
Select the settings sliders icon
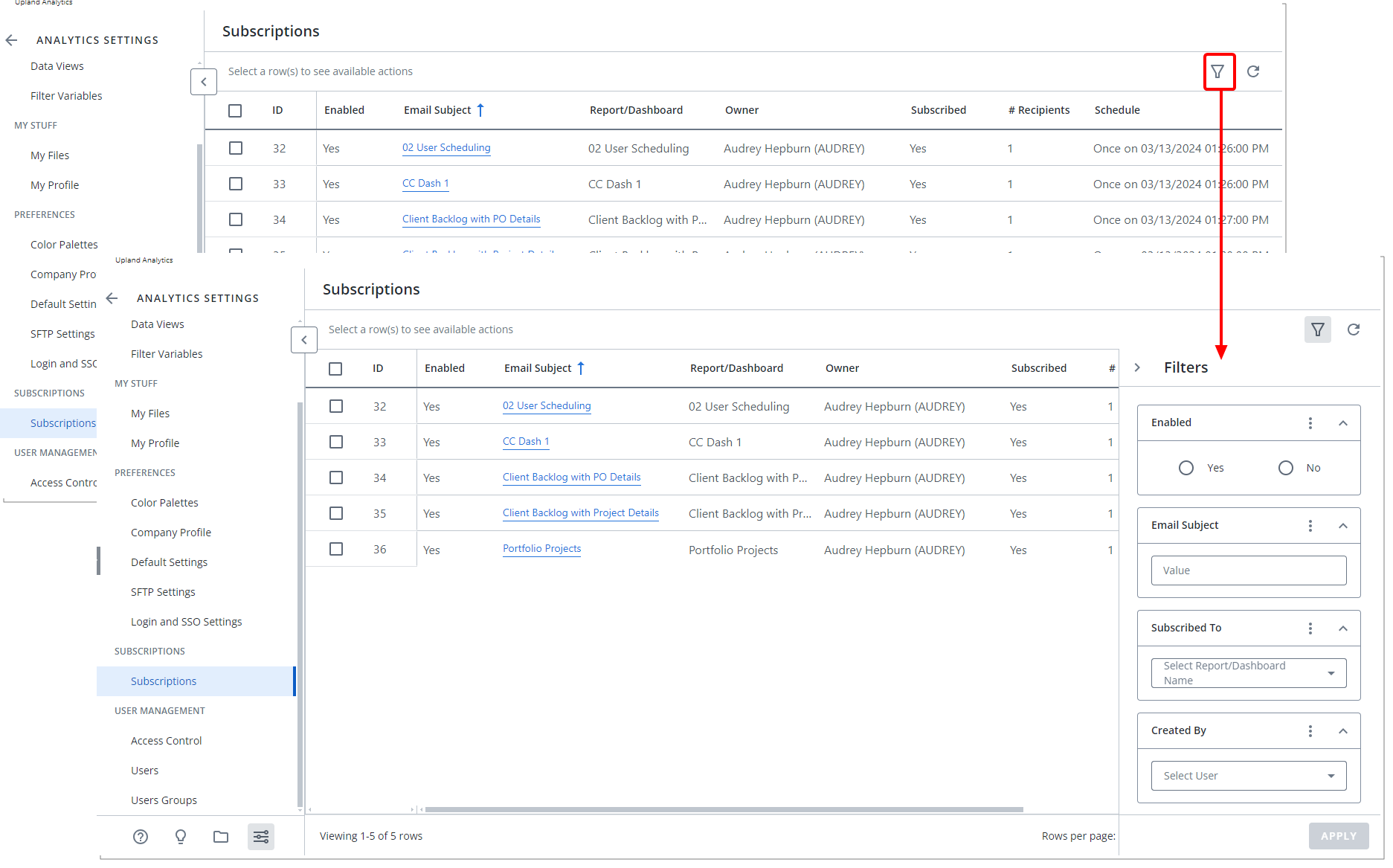tap(260, 836)
